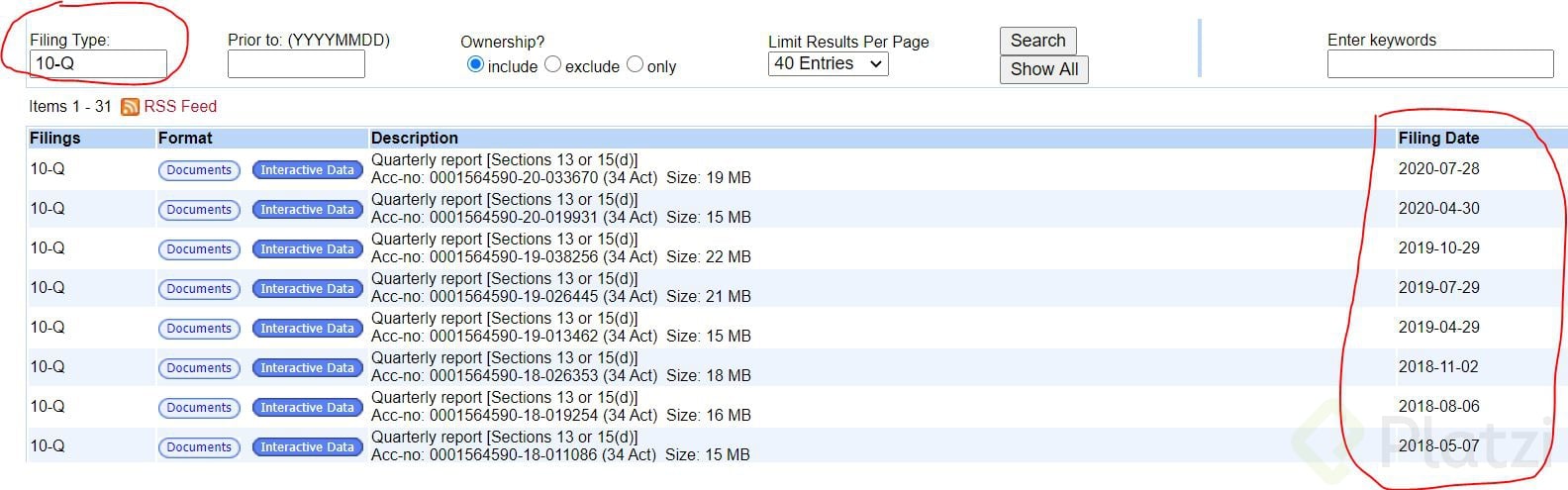This screenshot has height=490, width=1568.
Task: Open Interactive Data for 2018-11-02 filing
Action: point(307,368)
